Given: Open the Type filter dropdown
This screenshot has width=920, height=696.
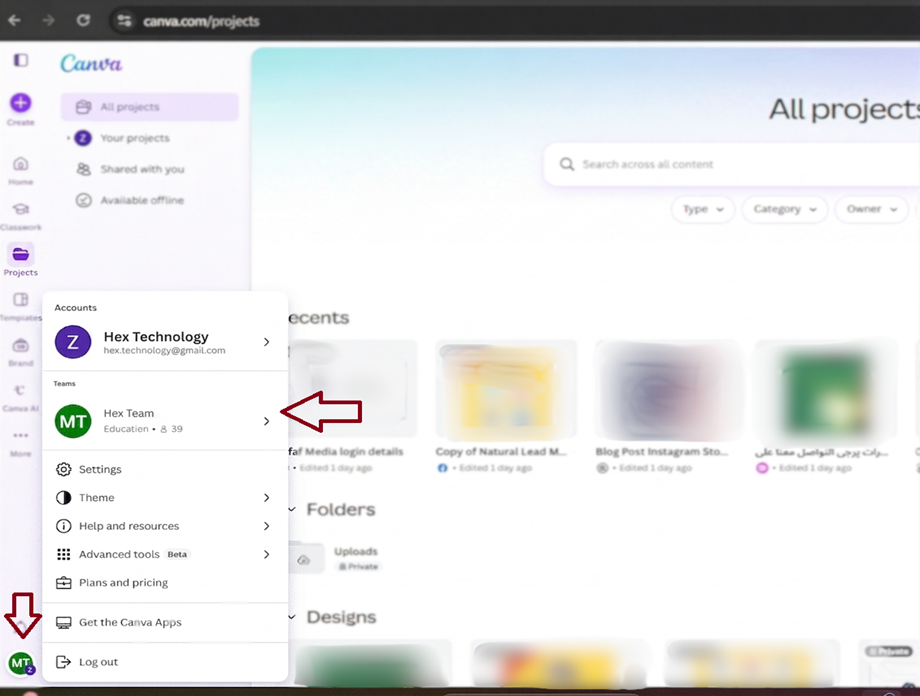Looking at the screenshot, I should (x=704, y=209).
